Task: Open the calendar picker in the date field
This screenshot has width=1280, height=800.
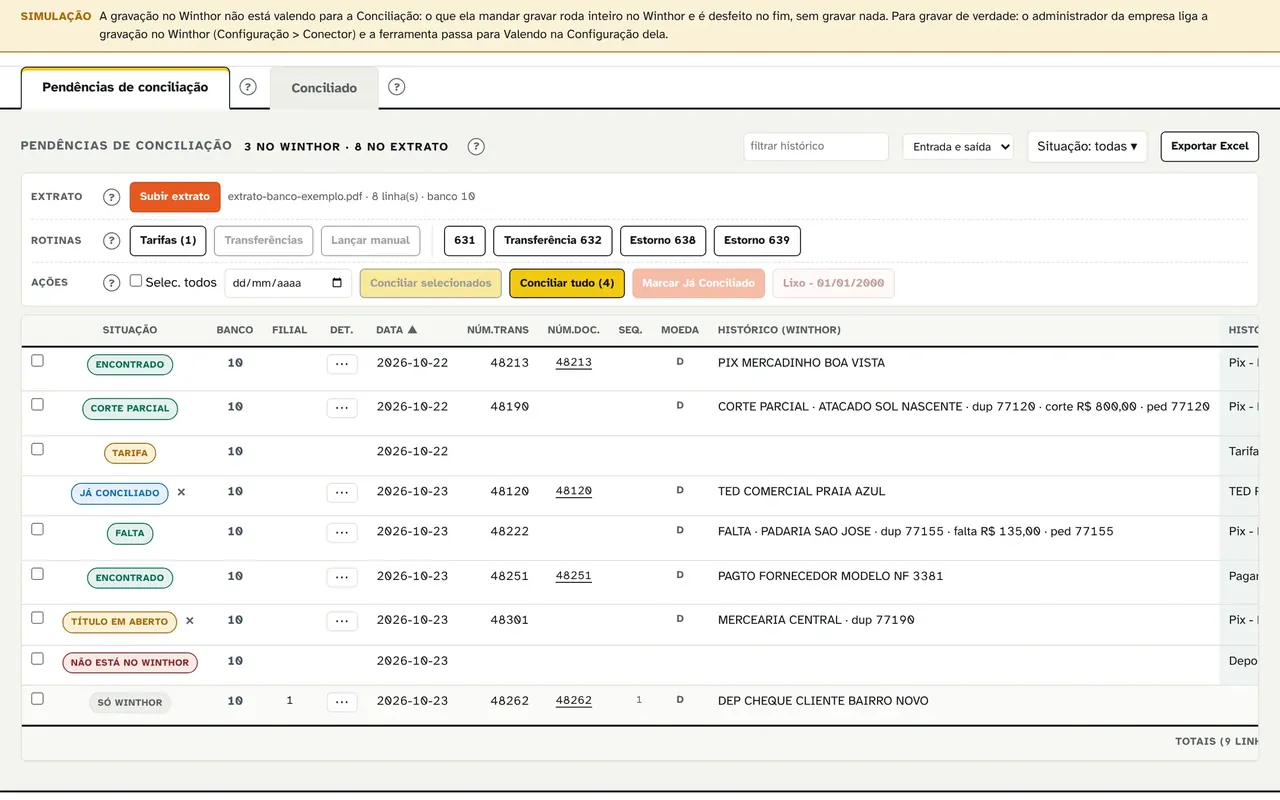Action: (337, 283)
